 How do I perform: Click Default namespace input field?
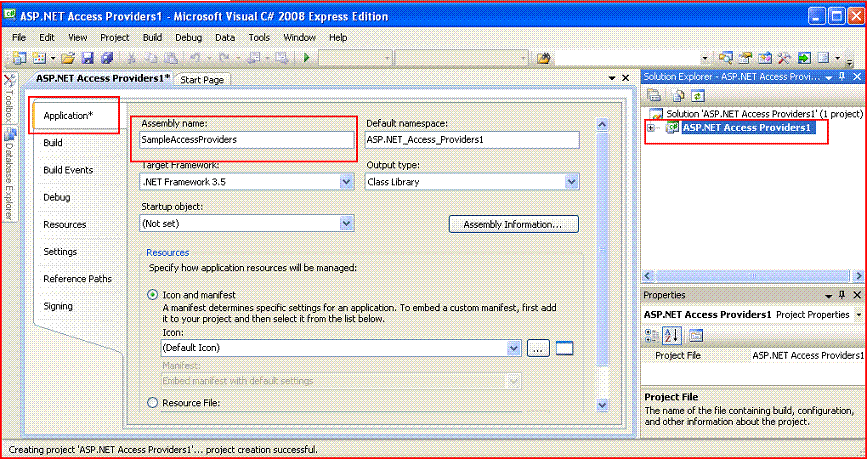click(x=472, y=140)
